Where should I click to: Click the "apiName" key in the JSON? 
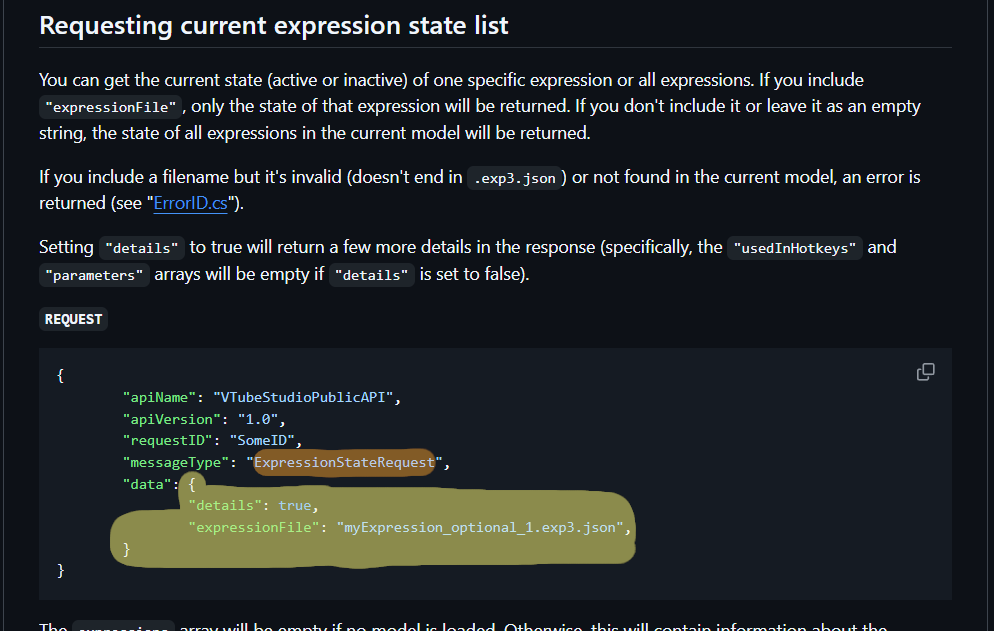[x=157, y=397]
